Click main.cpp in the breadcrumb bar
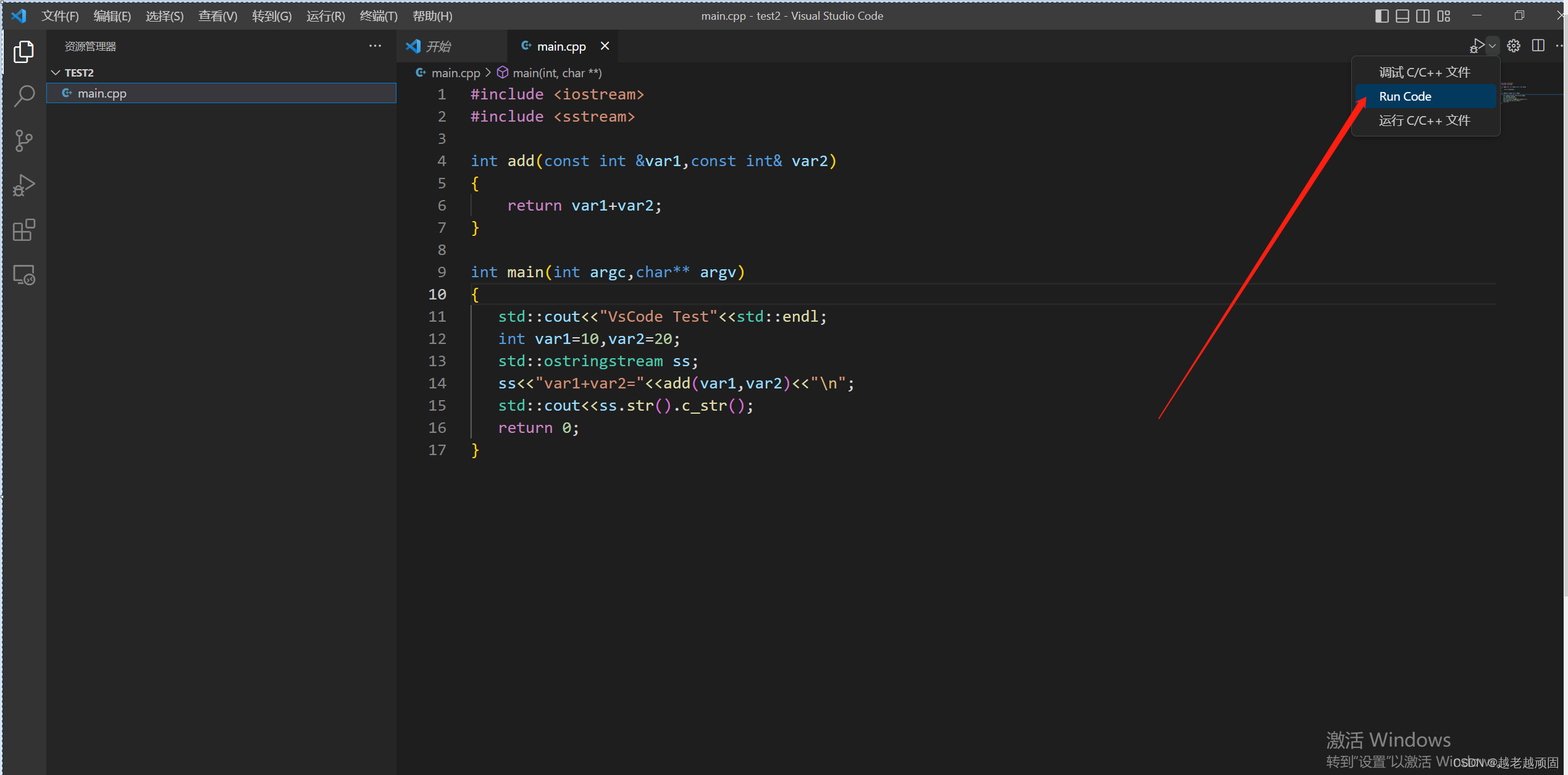 point(456,73)
